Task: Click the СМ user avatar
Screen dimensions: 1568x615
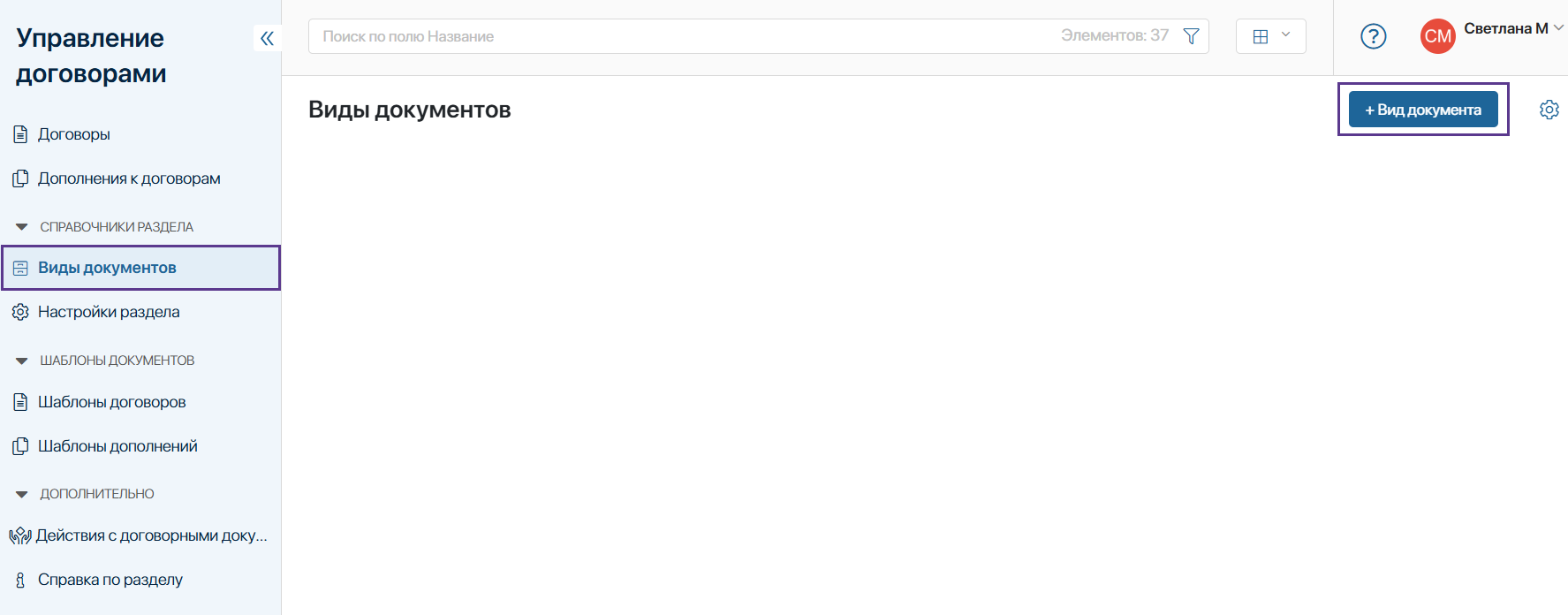Action: (1437, 36)
